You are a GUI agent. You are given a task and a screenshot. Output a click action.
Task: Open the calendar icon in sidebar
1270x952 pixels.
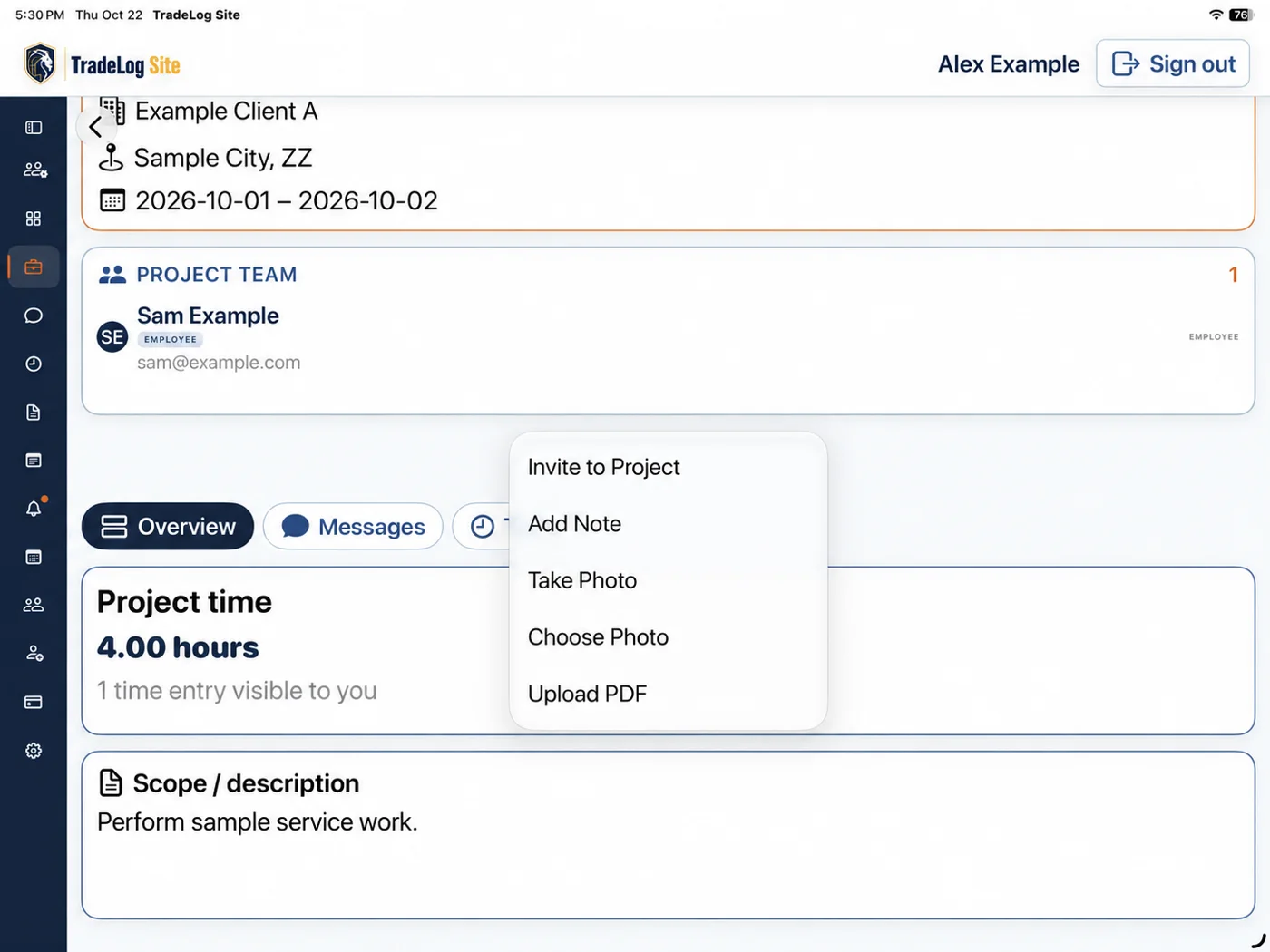pyautogui.click(x=34, y=558)
